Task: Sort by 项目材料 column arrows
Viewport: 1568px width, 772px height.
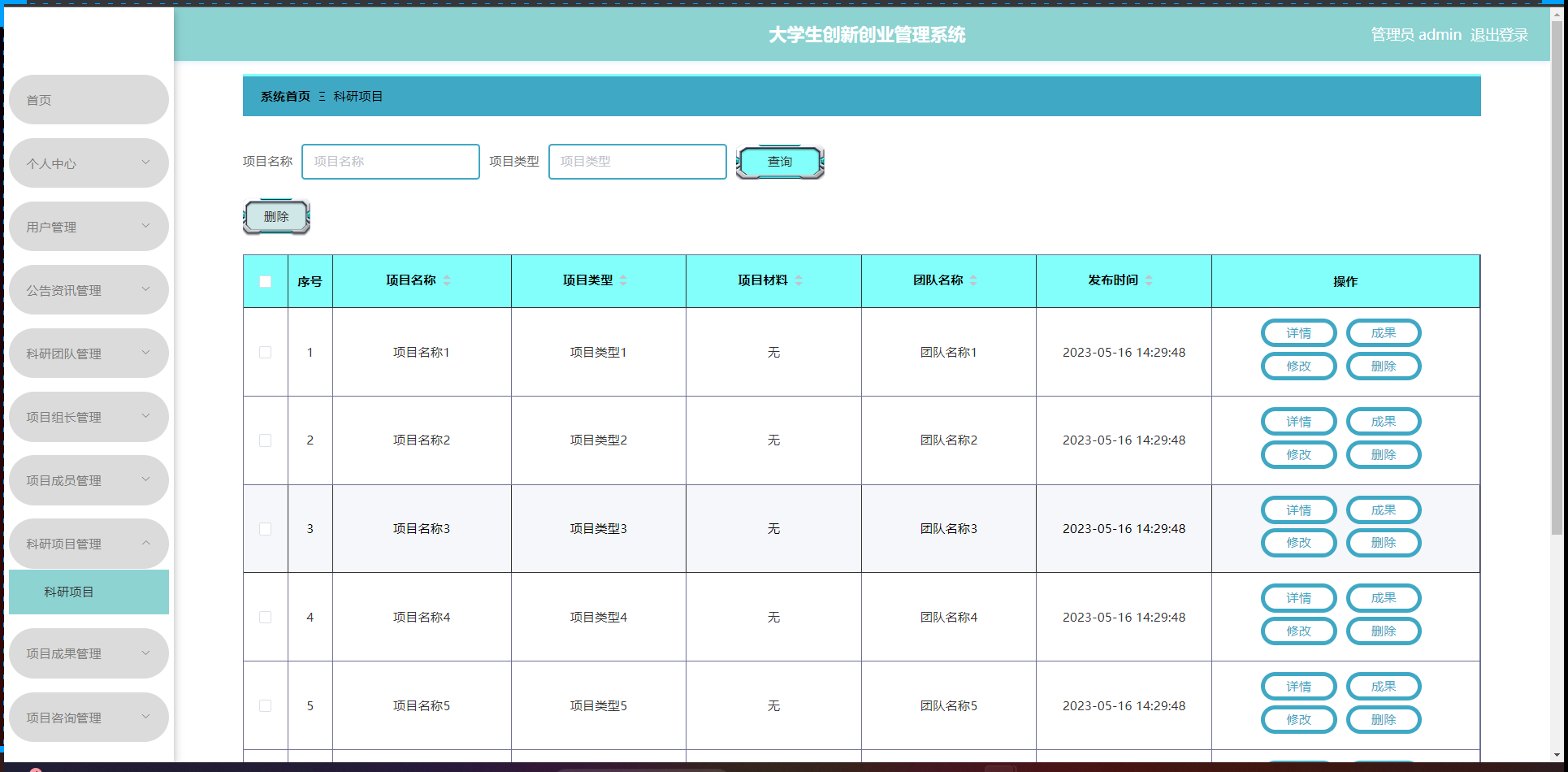Action: (x=799, y=280)
